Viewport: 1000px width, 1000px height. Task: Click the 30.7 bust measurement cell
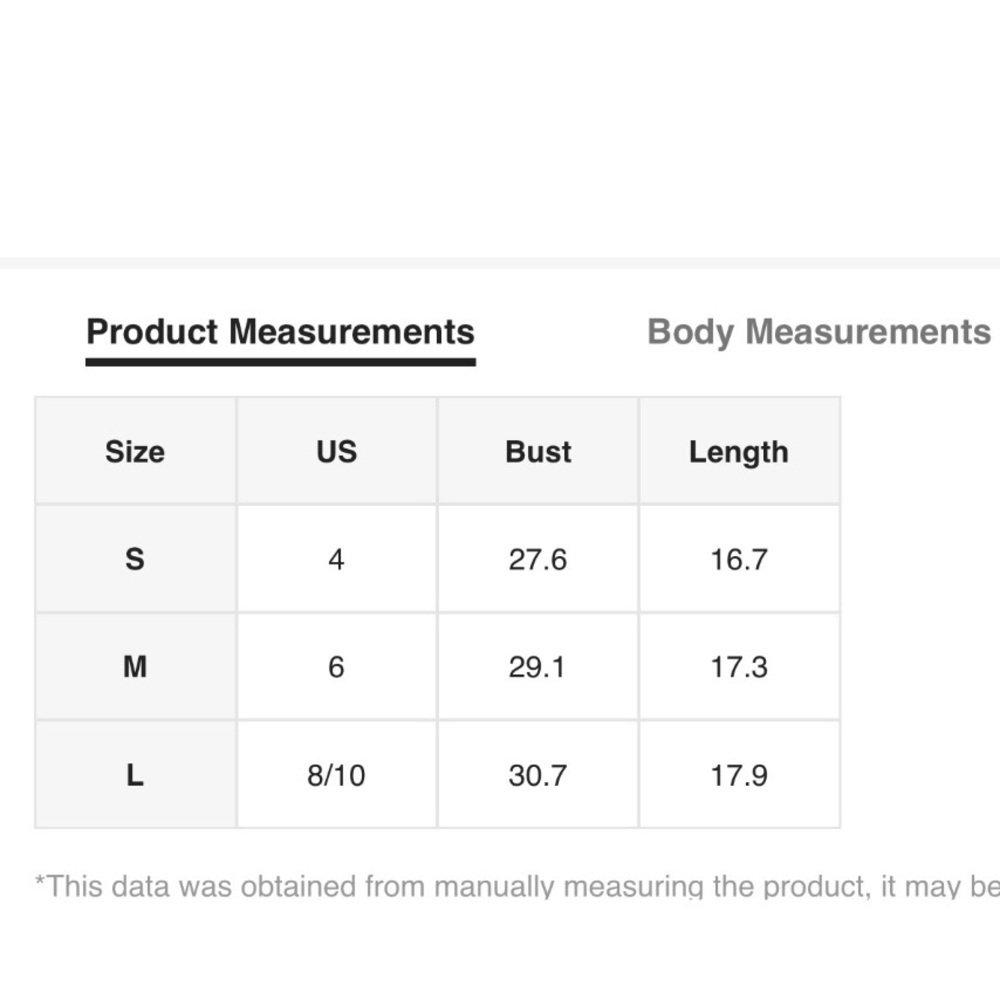coord(538,774)
